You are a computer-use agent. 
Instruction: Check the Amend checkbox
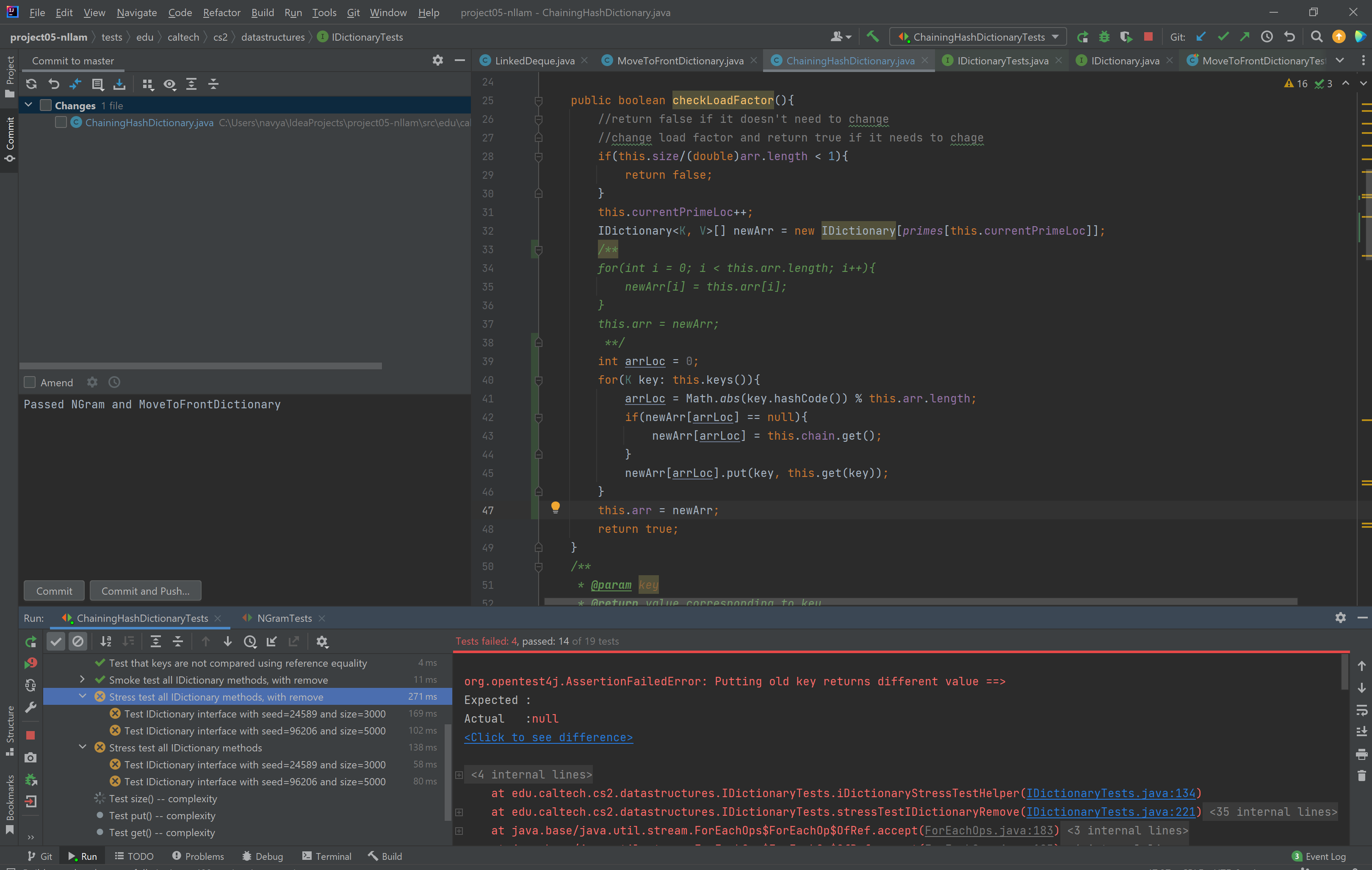(x=30, y=382)
